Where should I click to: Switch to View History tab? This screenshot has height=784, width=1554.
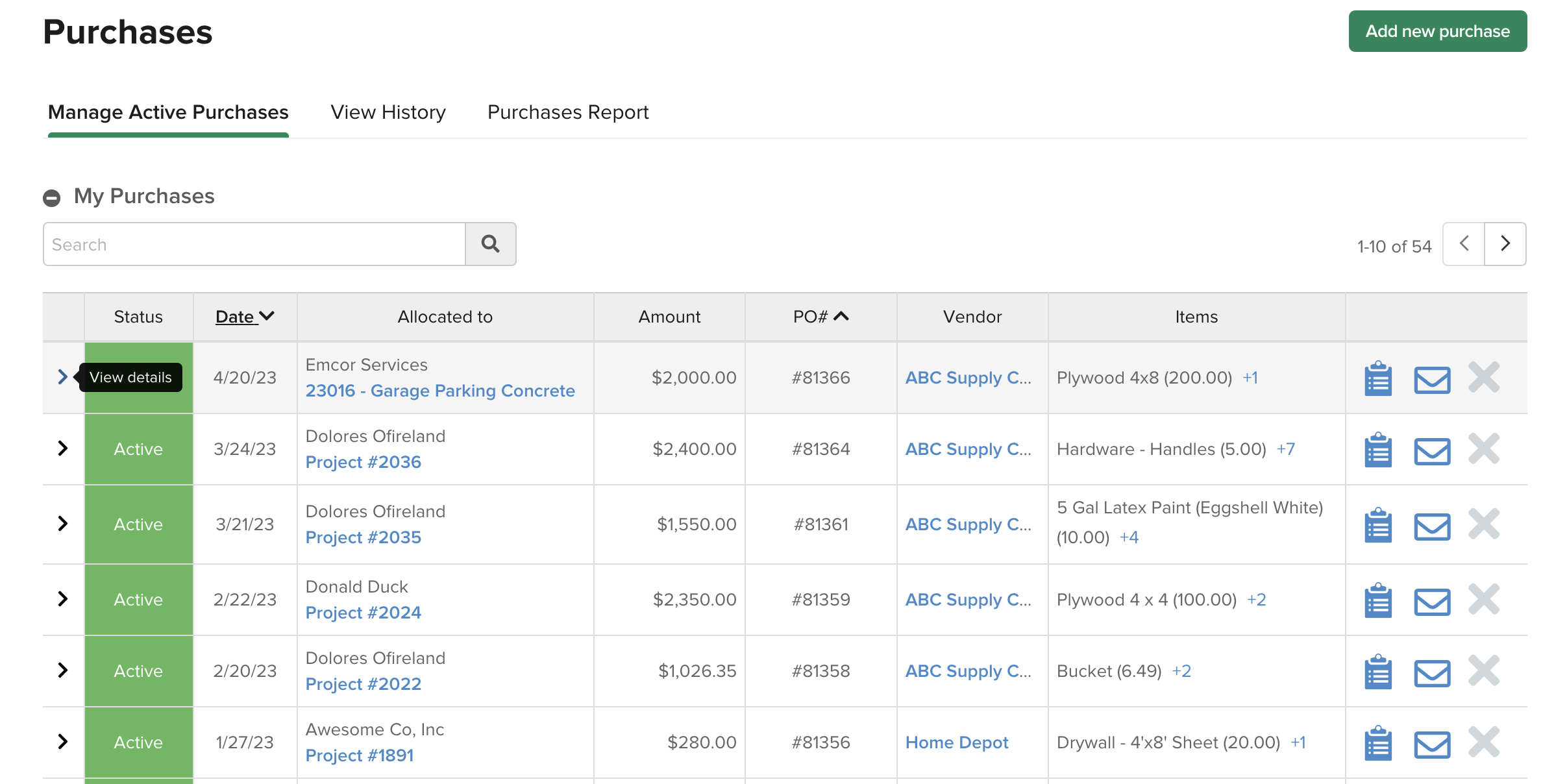pos(388,112)
